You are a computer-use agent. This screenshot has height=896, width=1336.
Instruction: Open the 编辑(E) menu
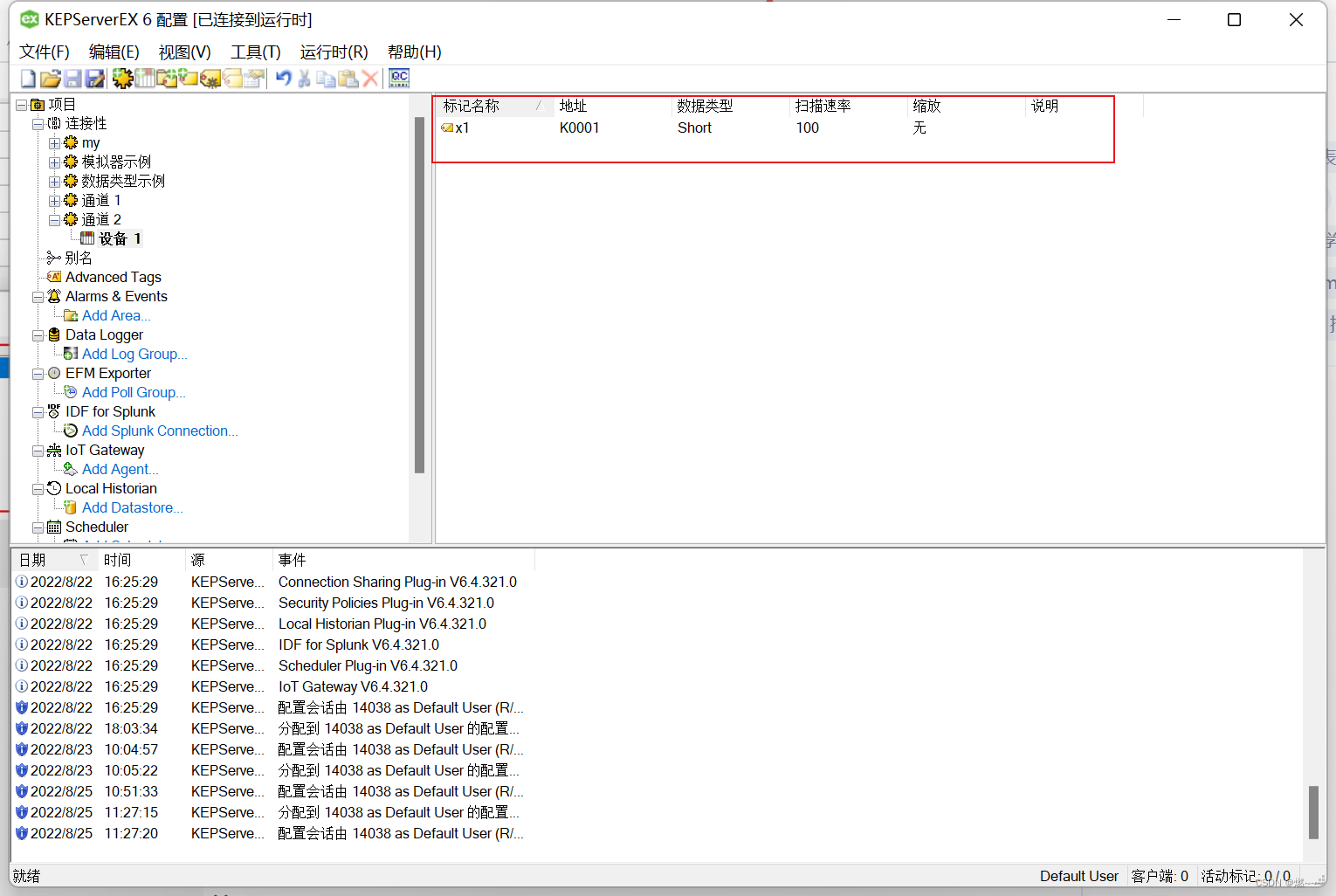point(114,52)
